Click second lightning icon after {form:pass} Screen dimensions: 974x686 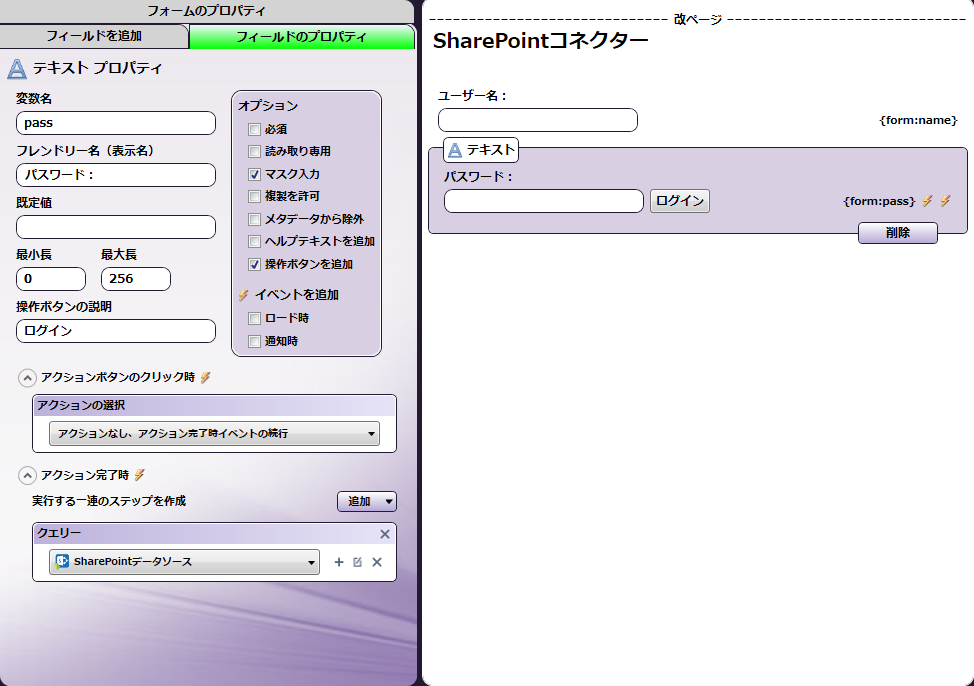pyautogui.click(x=945, y=201)
